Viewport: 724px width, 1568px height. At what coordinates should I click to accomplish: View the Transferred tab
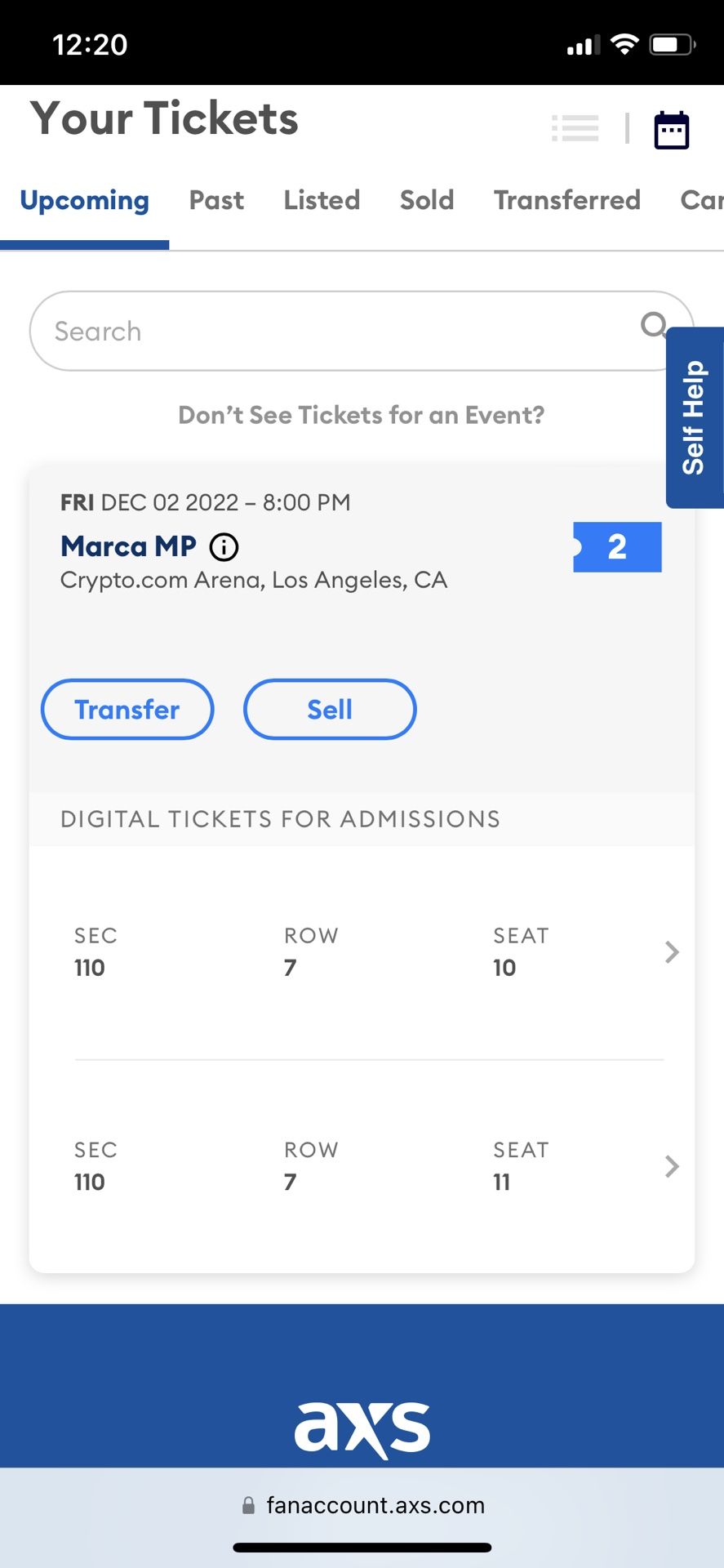point(566,200)
